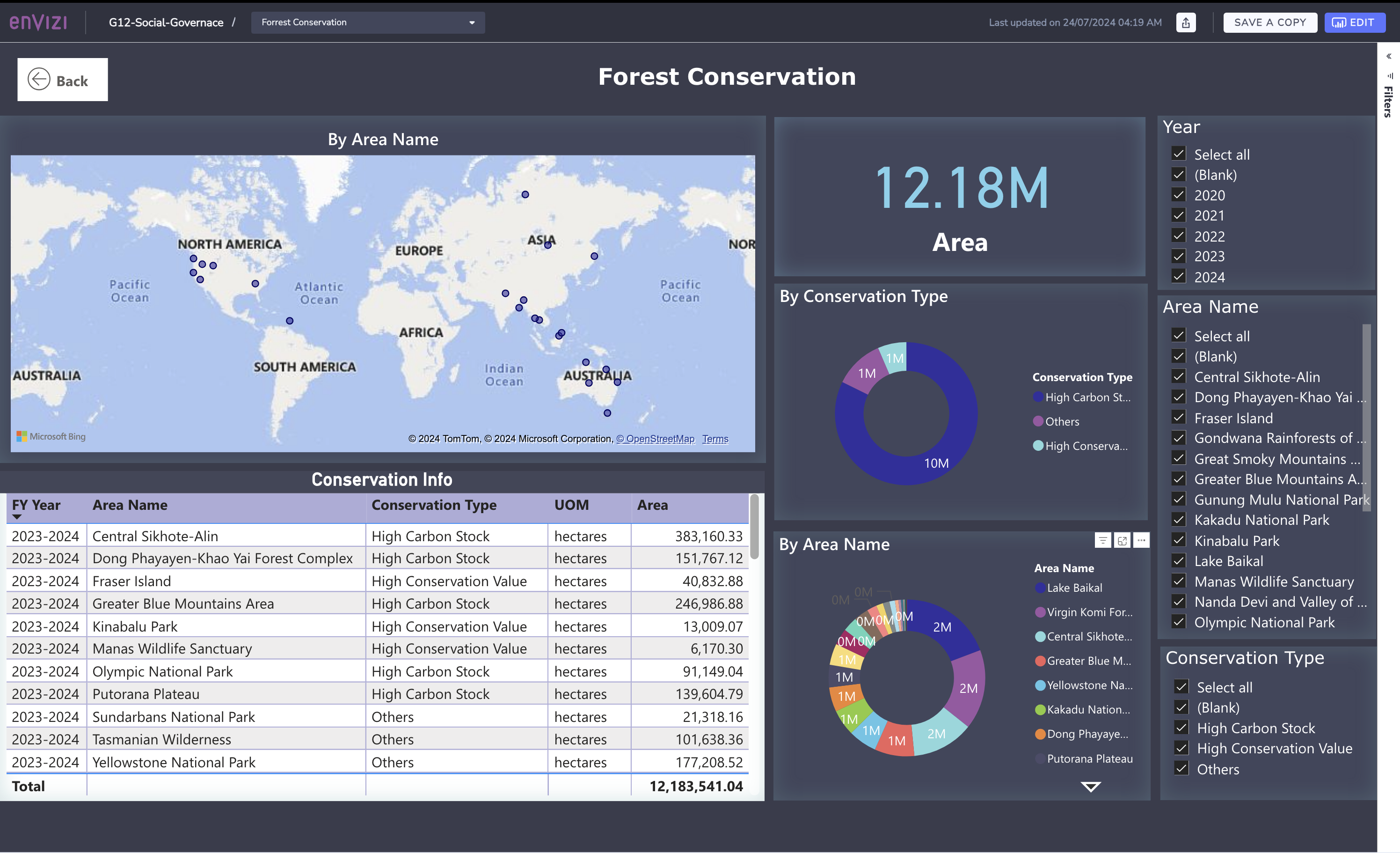
Task: Click the EDIT button
Action: (x=1355, y=22)
